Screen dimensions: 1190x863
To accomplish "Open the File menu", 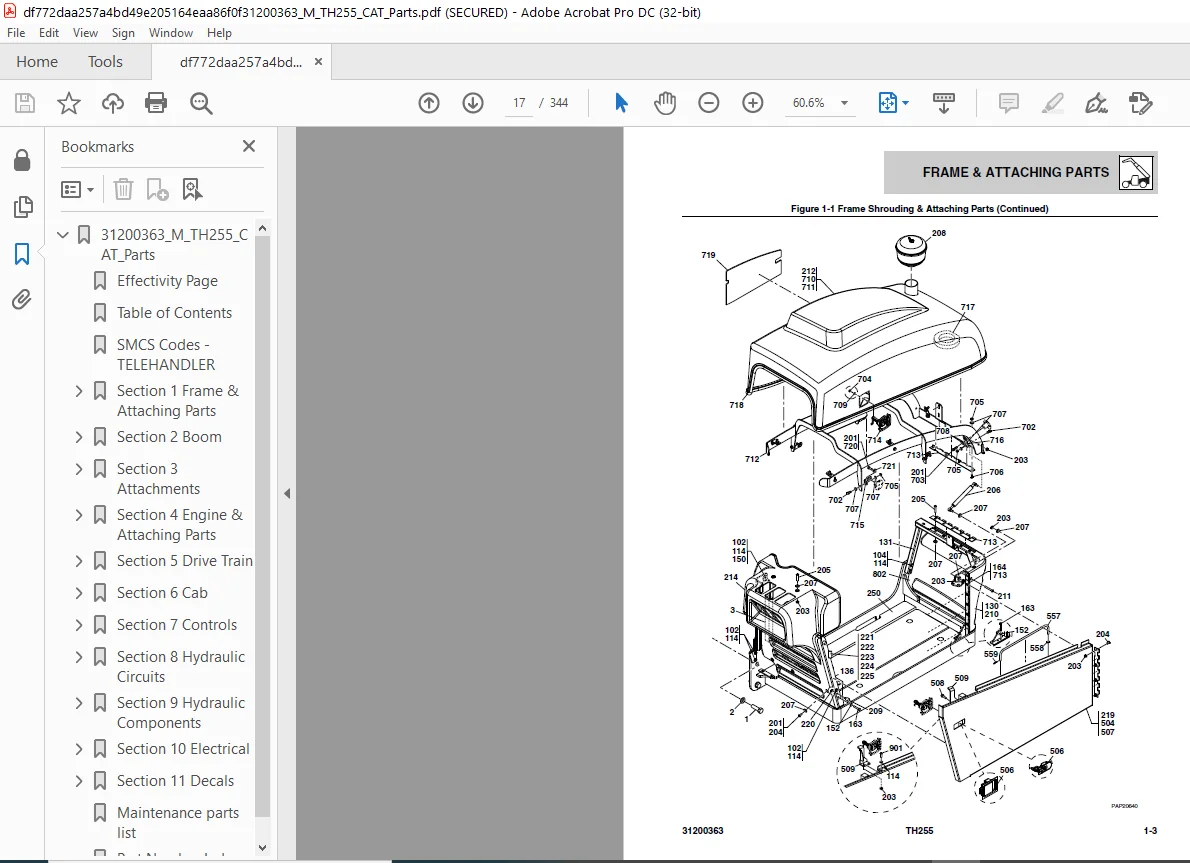I will coord(16,33).
